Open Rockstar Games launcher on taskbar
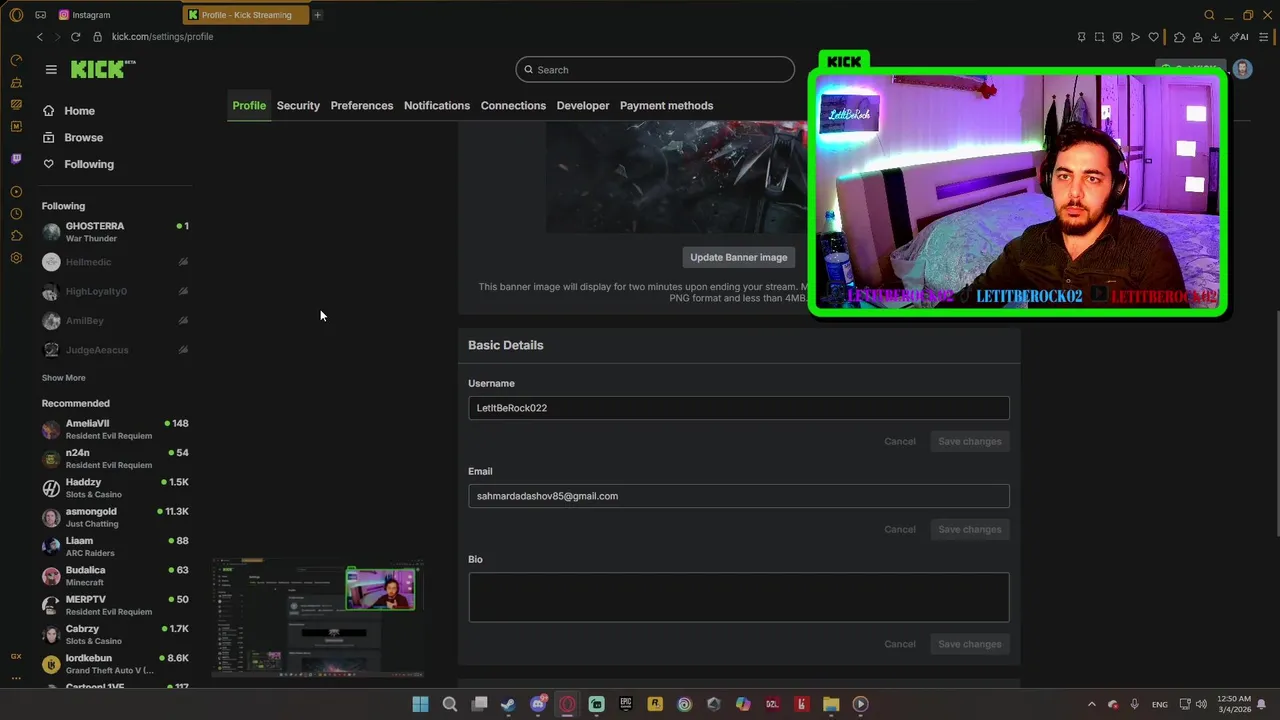 [655, 704]
